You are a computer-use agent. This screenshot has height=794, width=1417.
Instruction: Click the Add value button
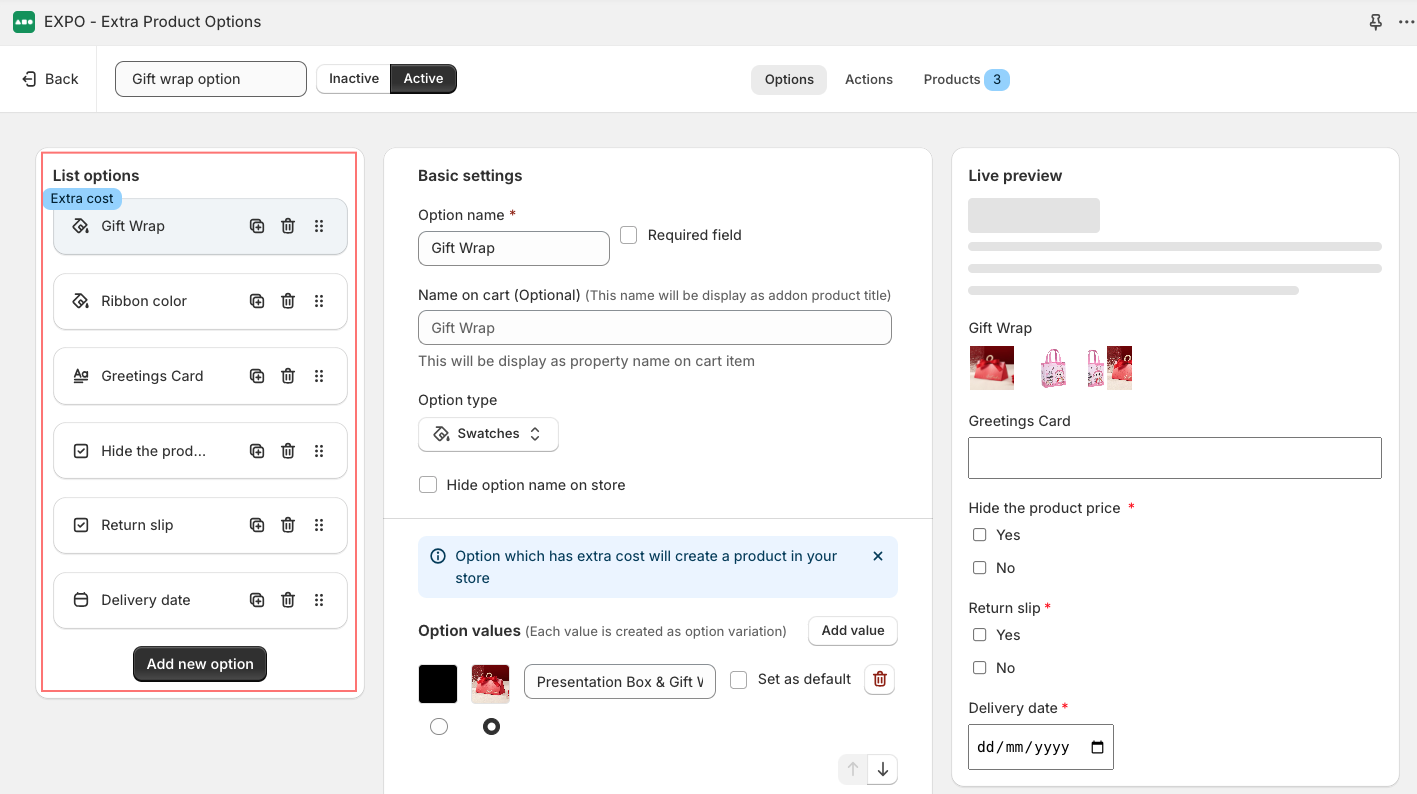click(853, 631)
